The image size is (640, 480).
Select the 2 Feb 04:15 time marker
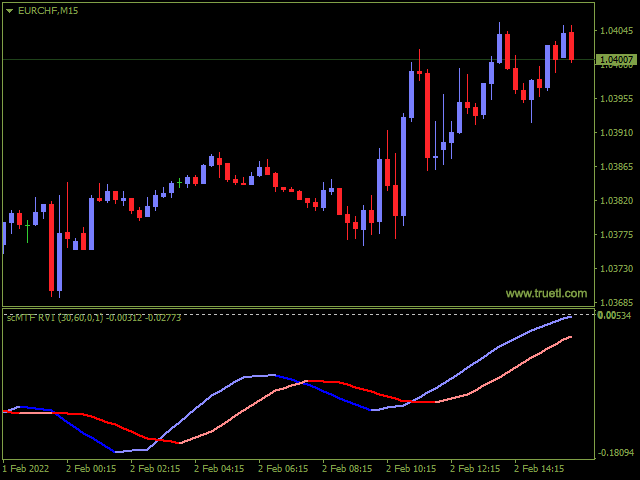[219, 469]
